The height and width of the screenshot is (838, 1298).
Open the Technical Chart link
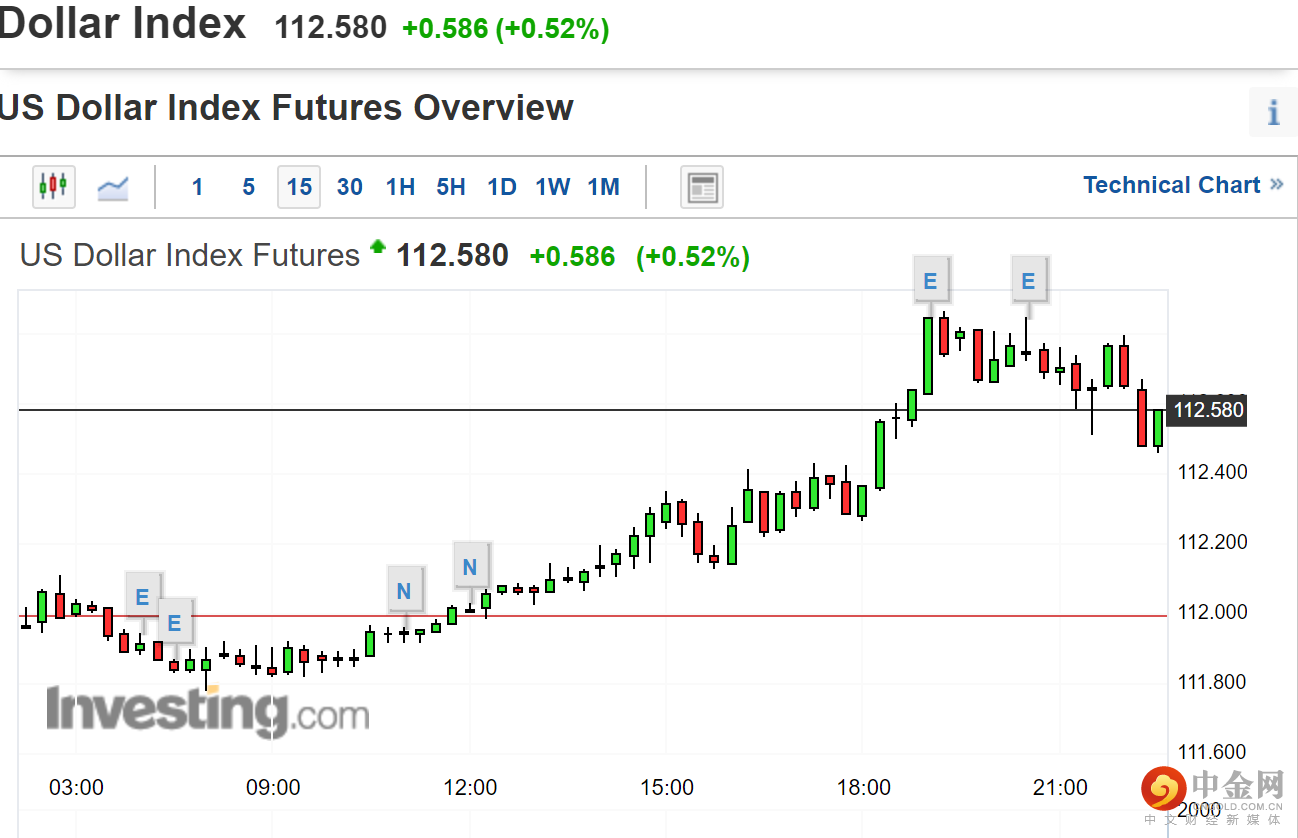click(1171, 185)
